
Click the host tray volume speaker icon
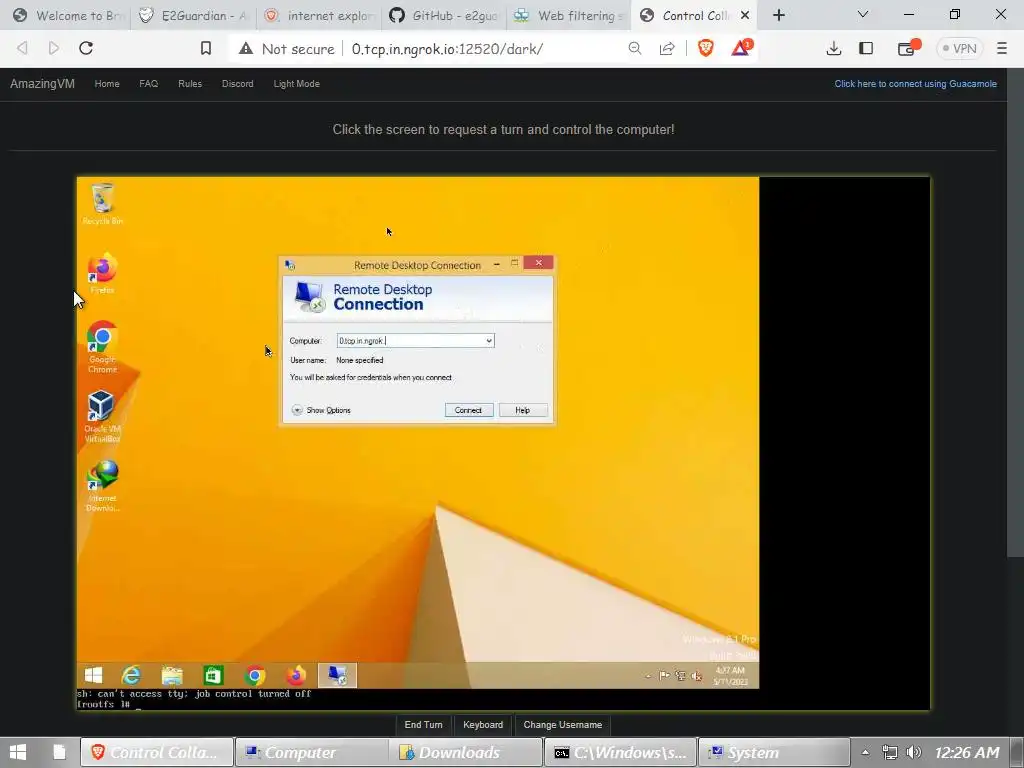(914, 752)
